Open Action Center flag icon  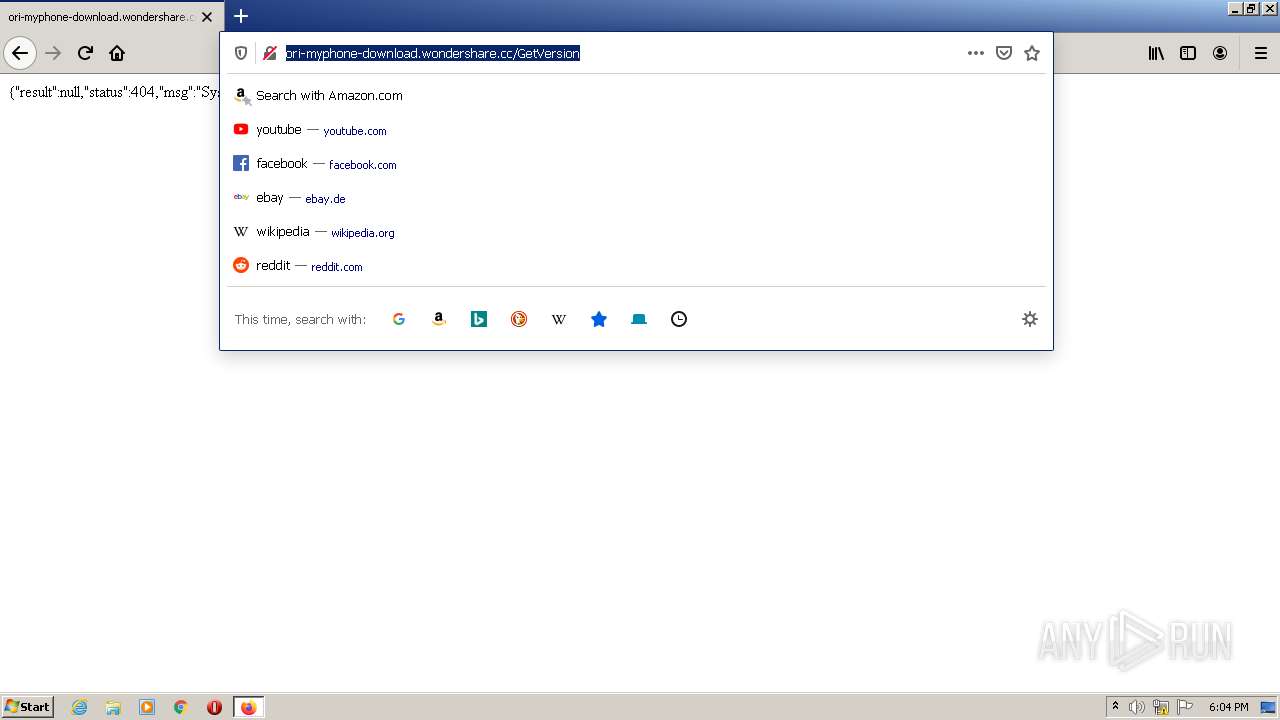pyautogui.click(x=1185, y=707)
